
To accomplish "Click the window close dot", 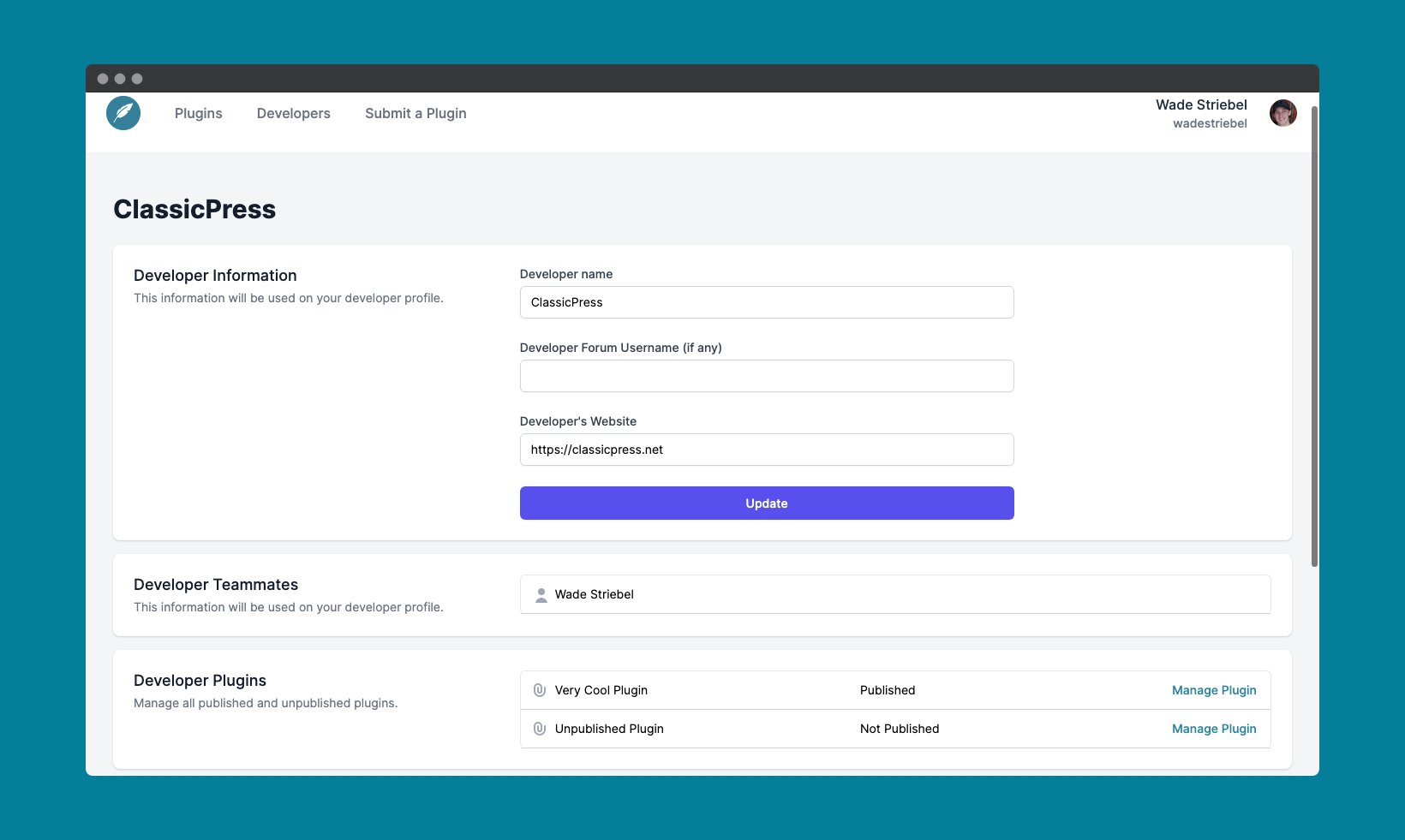I will [103, 79].
